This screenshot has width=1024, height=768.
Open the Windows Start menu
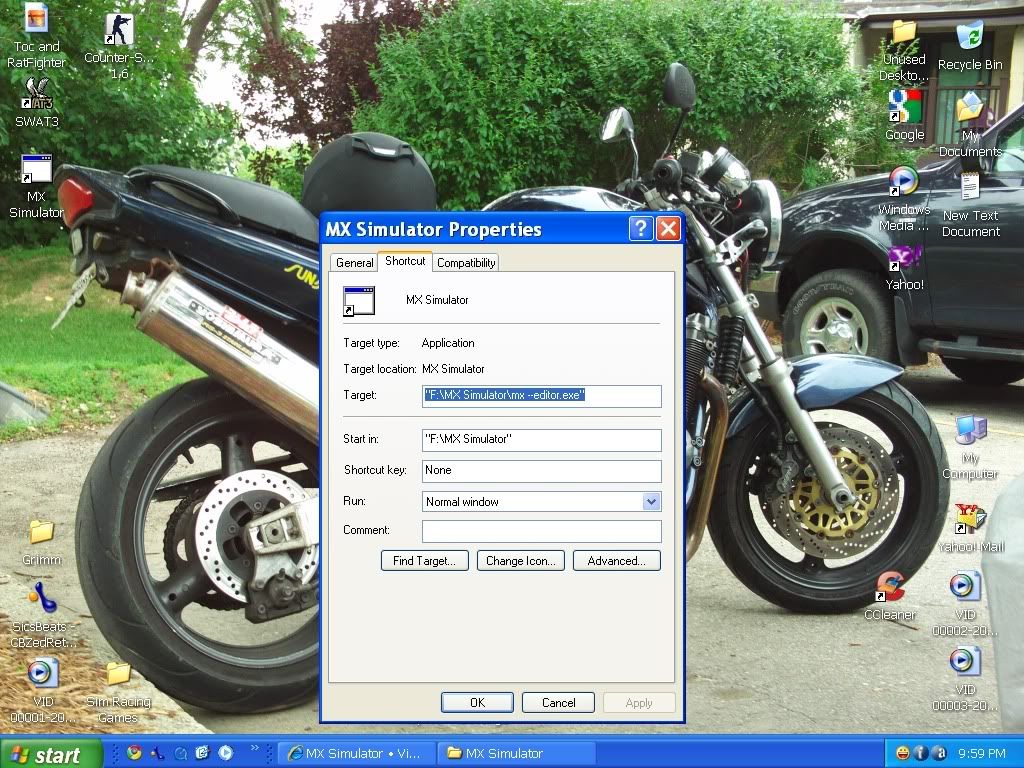50,754
